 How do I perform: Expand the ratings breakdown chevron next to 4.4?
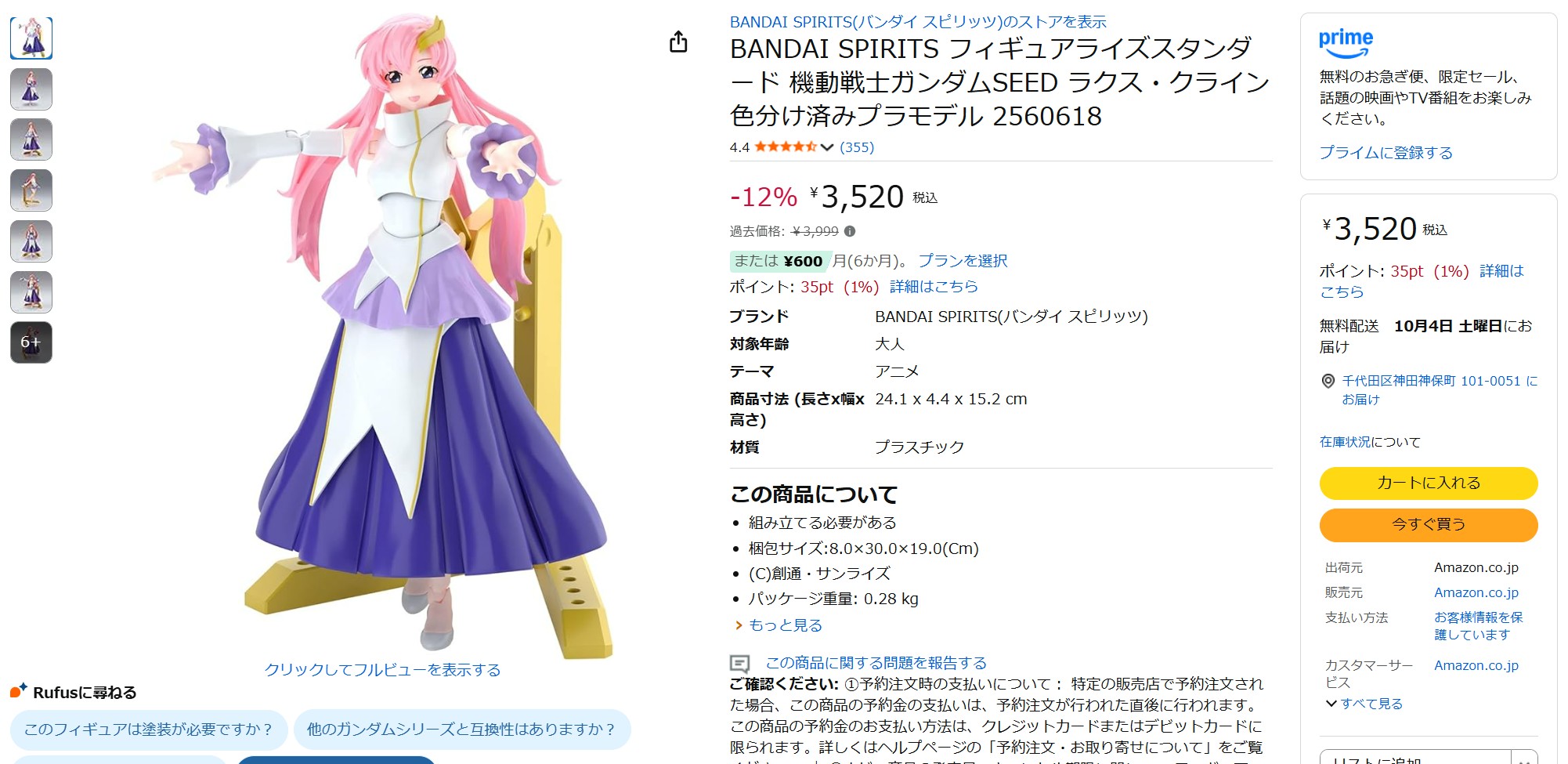click(827, 147)
